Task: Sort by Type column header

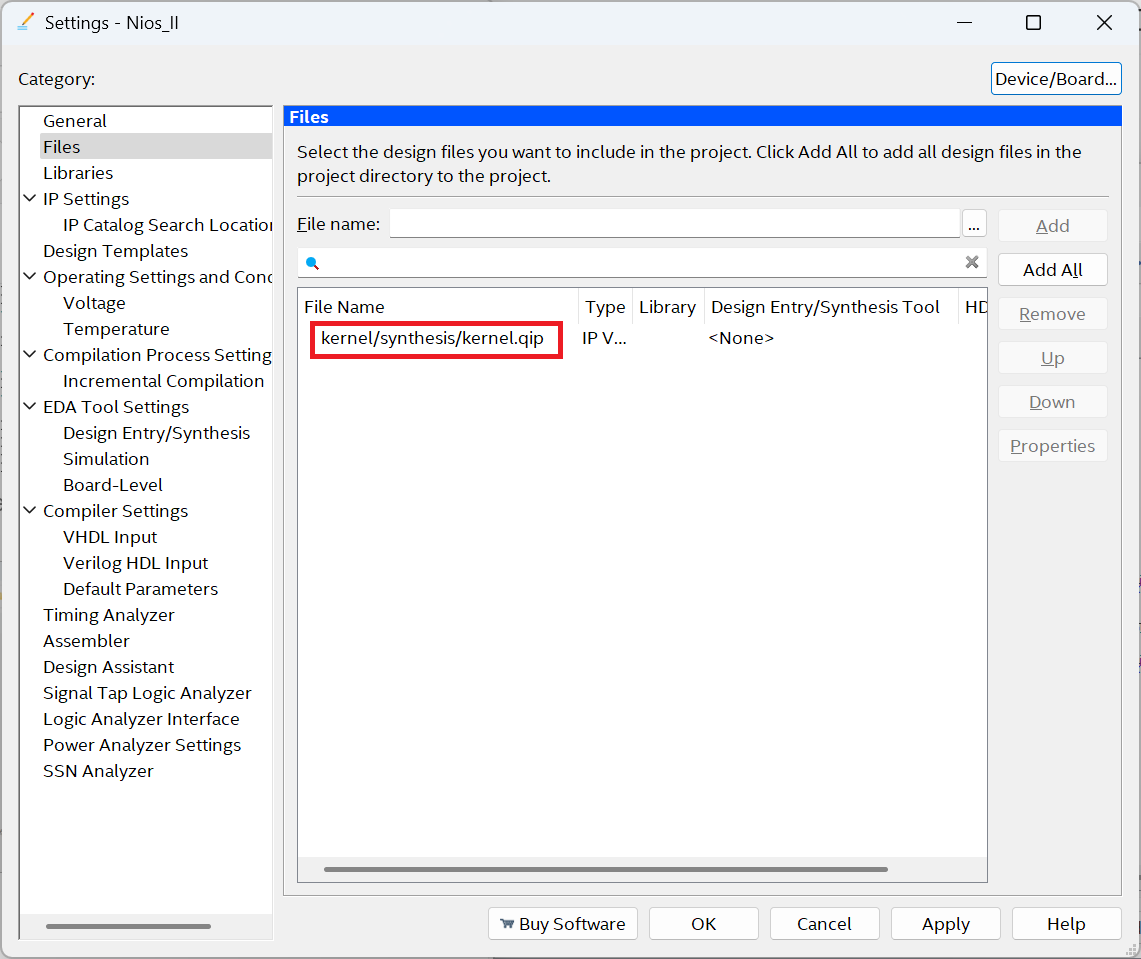Action: click(605, 307)
